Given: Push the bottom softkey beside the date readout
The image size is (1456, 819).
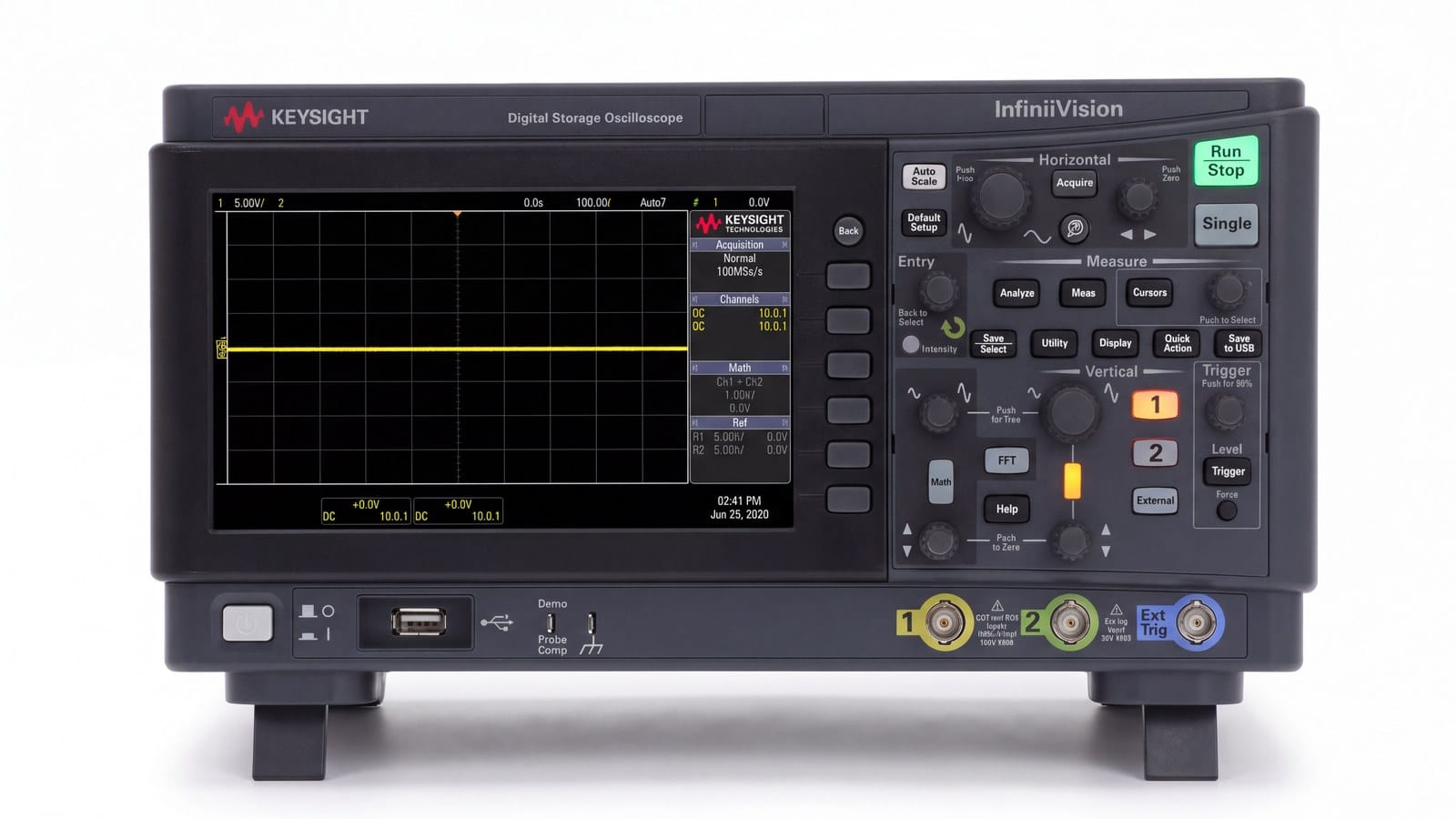Looking at the screenshot, I should pyautogui.click(x=848, y=499).
